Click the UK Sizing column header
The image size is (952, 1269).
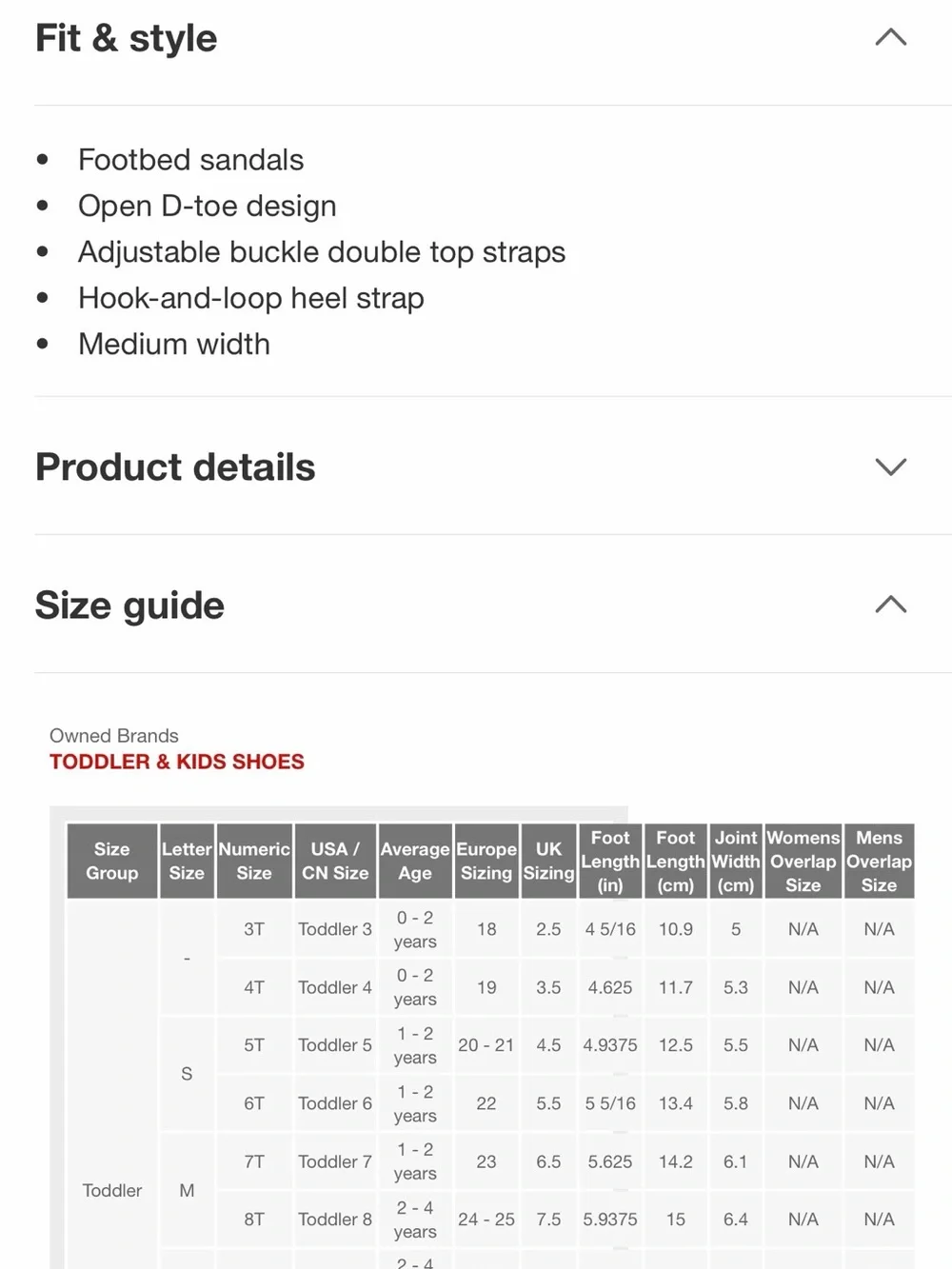tap(548, 861)
